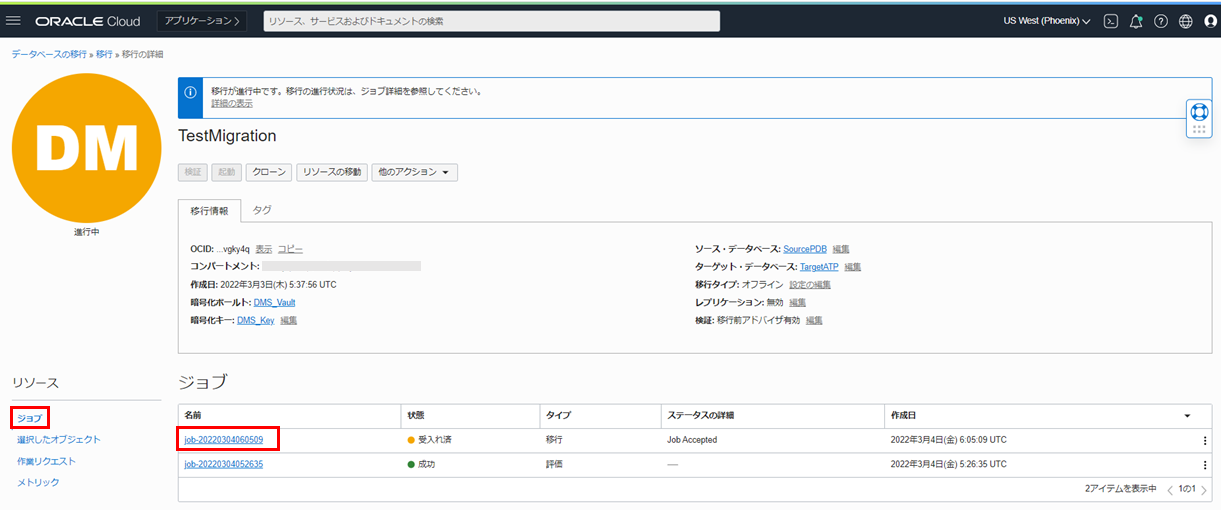Click the help question mark icon
Viewport: 1221px width, 510px height.
[1161, 21]
